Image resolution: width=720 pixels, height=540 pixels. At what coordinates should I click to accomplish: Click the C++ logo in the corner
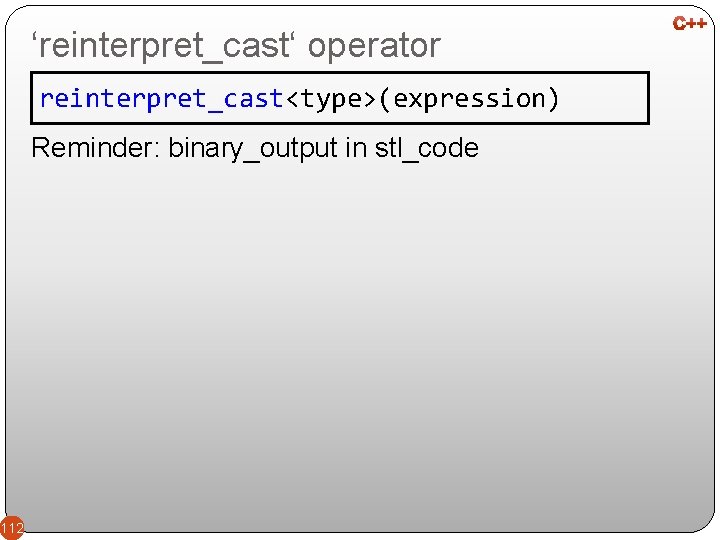point(690,22)
